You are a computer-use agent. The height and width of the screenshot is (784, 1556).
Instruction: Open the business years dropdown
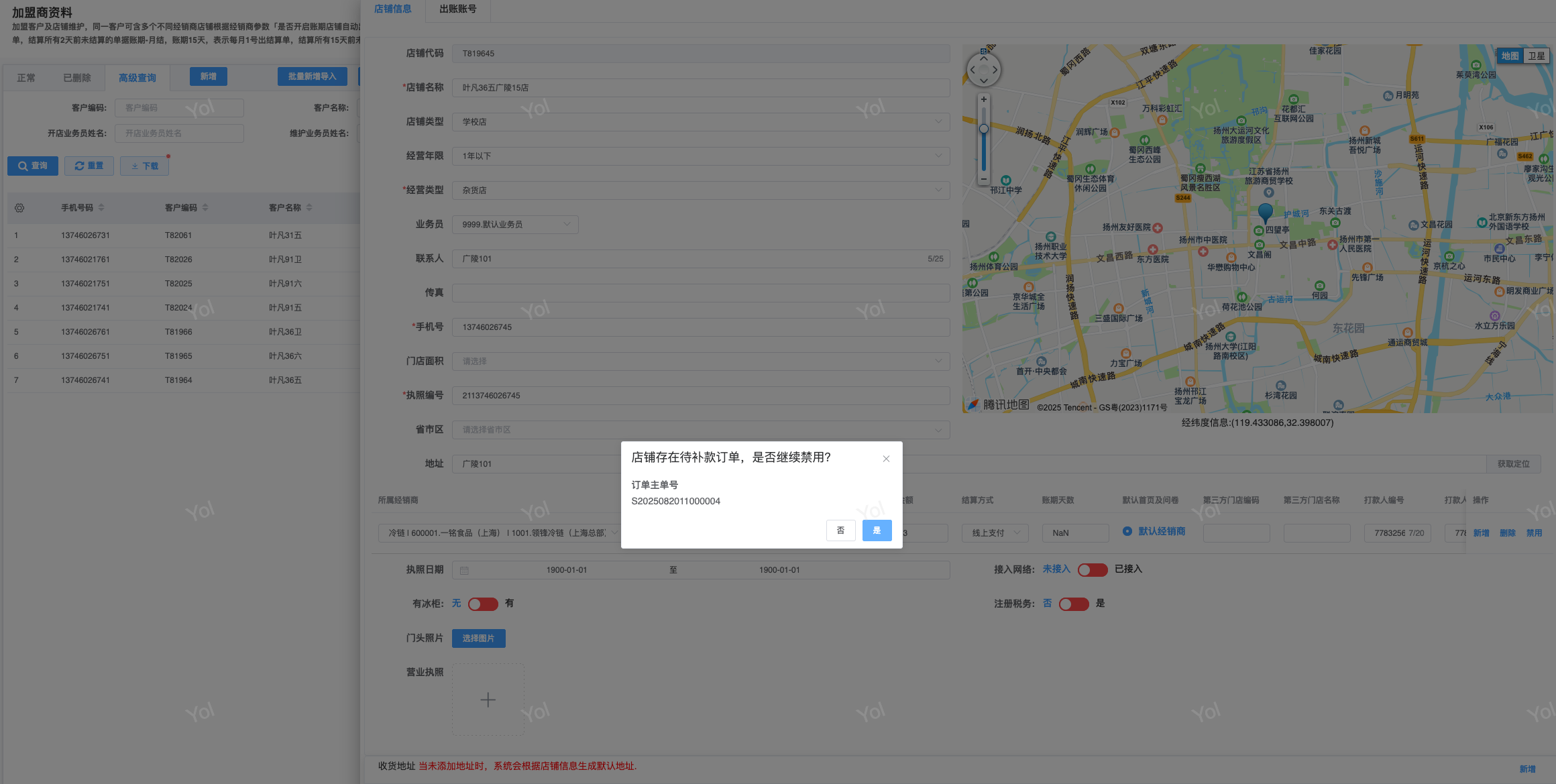click(x=938, y=156)
